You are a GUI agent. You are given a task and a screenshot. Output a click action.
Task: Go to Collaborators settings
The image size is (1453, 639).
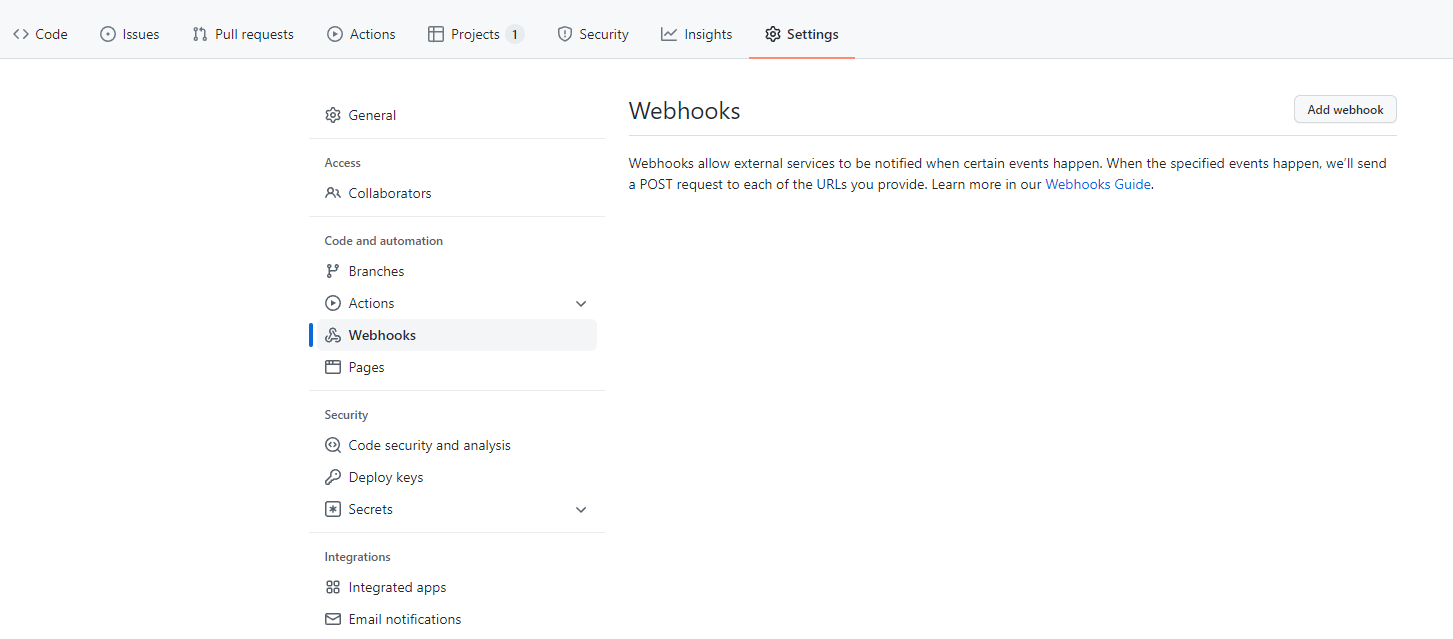tap(456, 193)
